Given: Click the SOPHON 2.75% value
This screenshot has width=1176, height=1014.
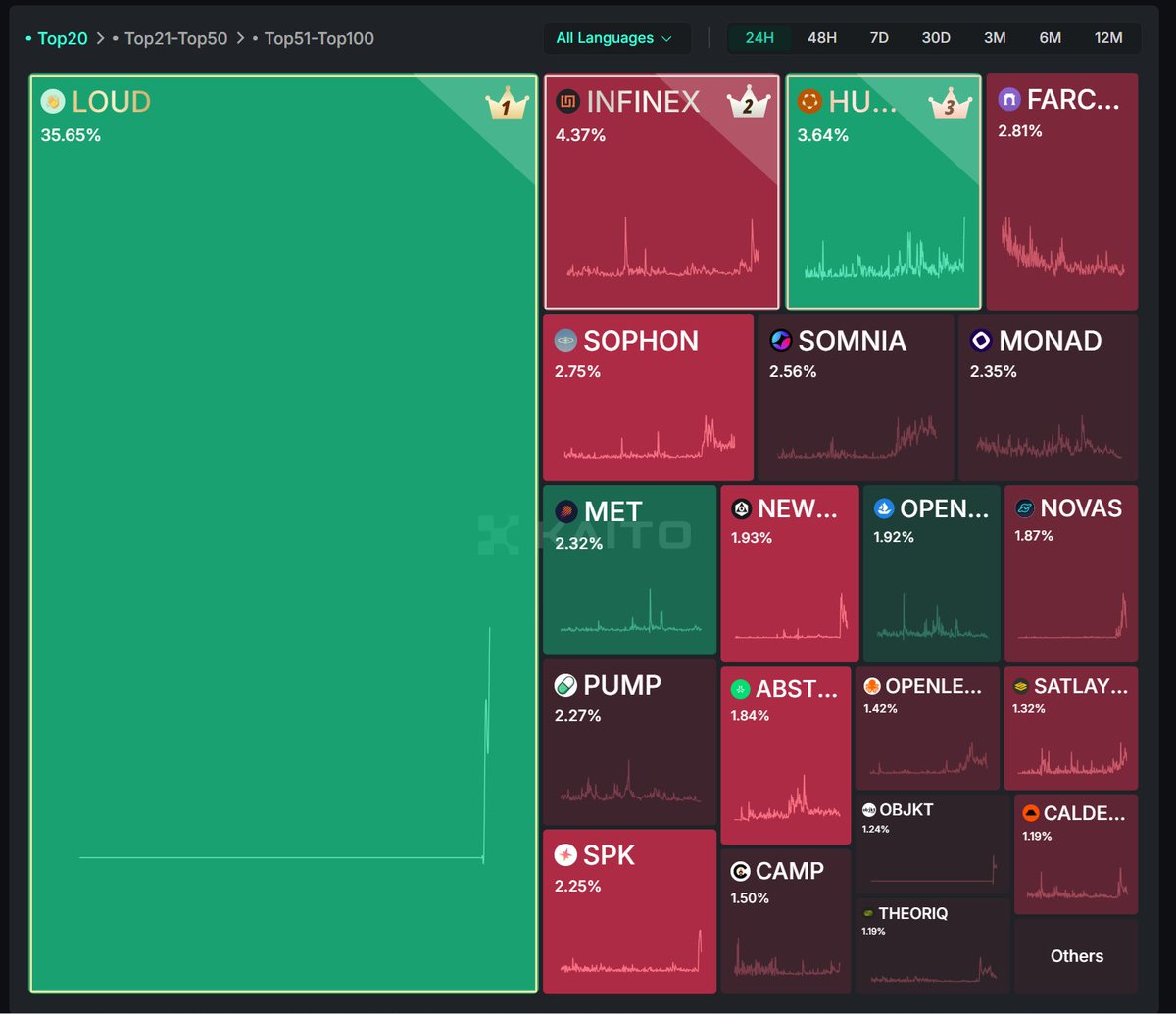Looking at the screenshot, I should [x=577, y=371].
